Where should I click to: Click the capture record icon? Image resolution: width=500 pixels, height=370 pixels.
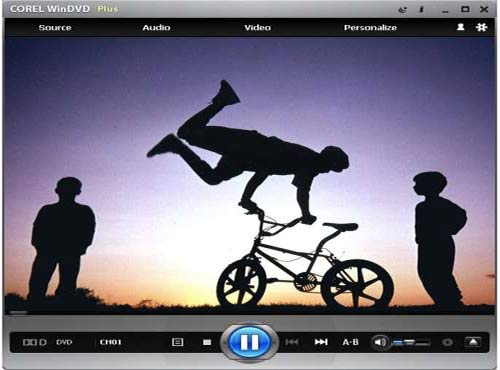(x=448, y=342)
